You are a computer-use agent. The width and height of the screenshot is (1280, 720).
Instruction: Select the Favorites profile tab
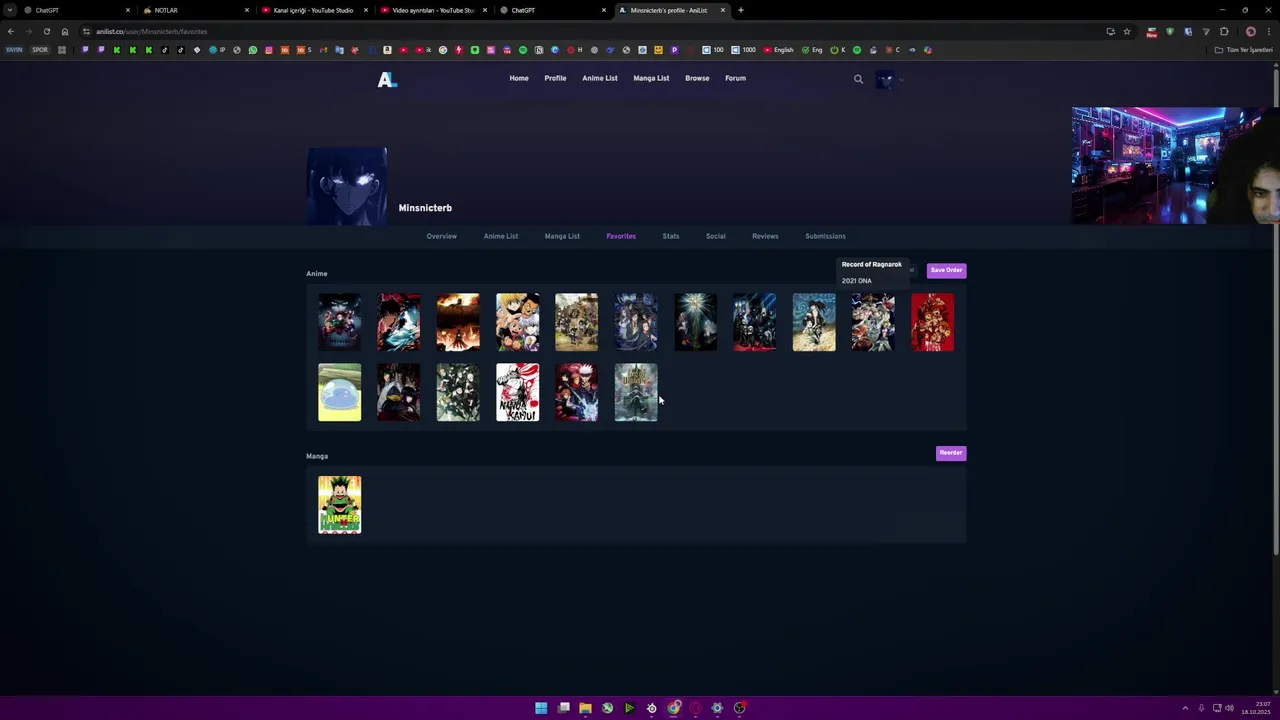coord(621,236)
